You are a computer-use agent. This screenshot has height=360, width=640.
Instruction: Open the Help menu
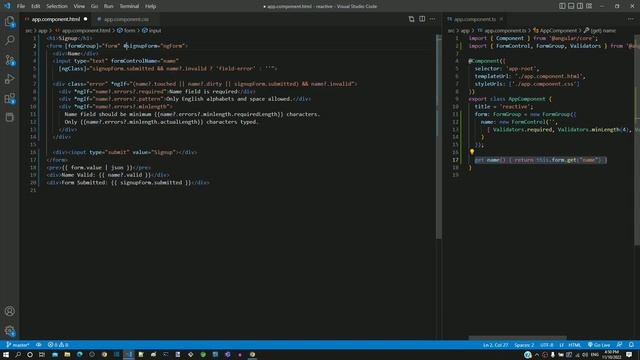(151, 6)
